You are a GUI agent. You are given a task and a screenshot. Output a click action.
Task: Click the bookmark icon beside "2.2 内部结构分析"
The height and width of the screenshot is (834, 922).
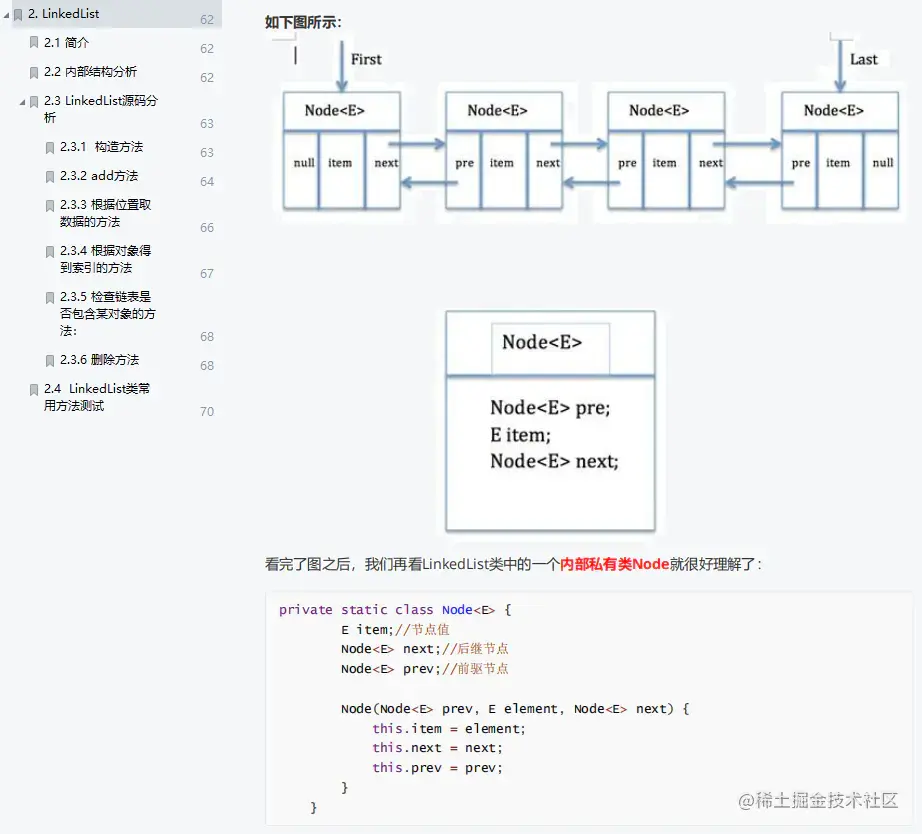pyautogui.click(x=33, y=71)
